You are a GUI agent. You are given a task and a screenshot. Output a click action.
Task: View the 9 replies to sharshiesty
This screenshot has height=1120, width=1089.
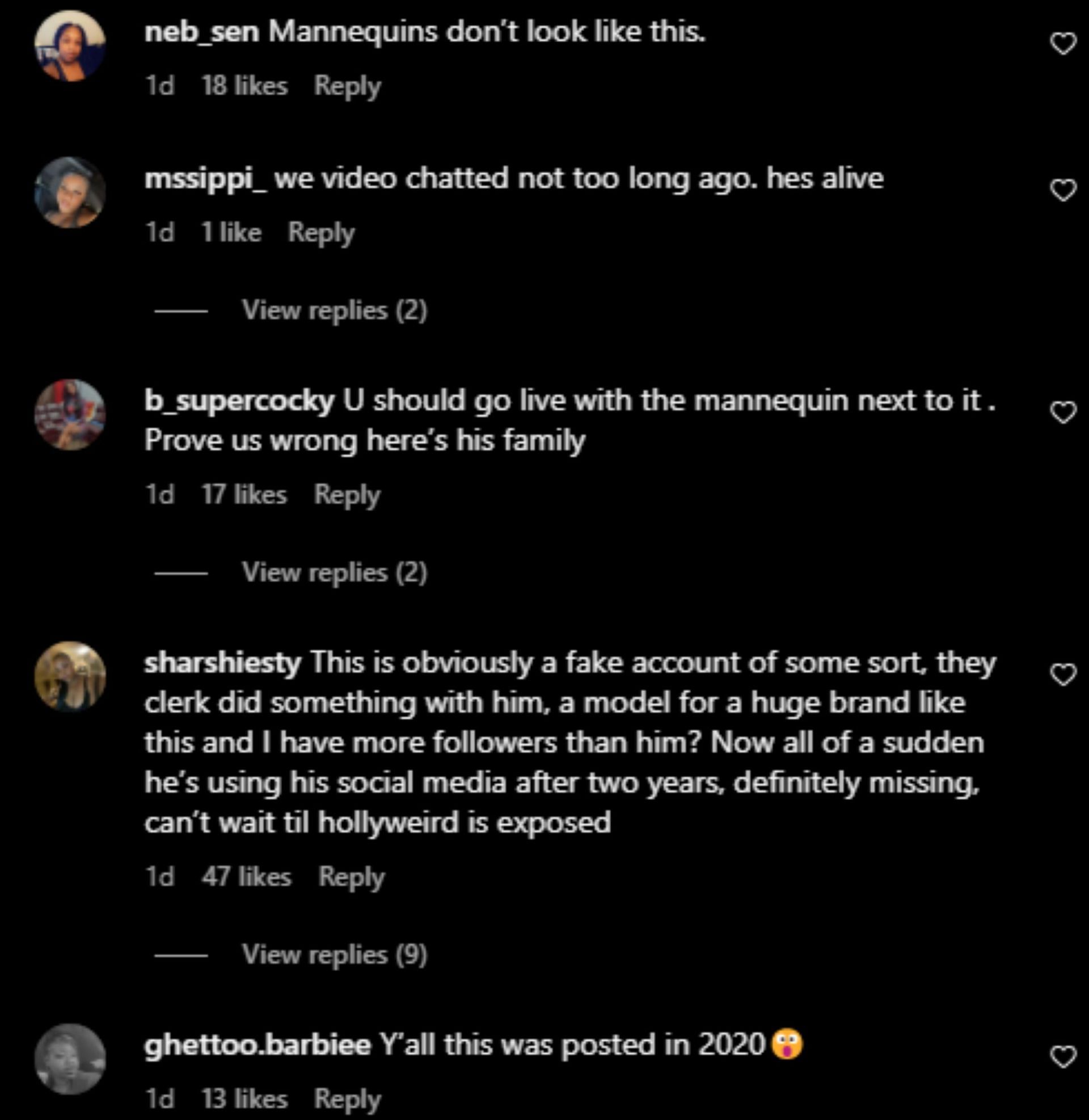[x=334, y=955]
